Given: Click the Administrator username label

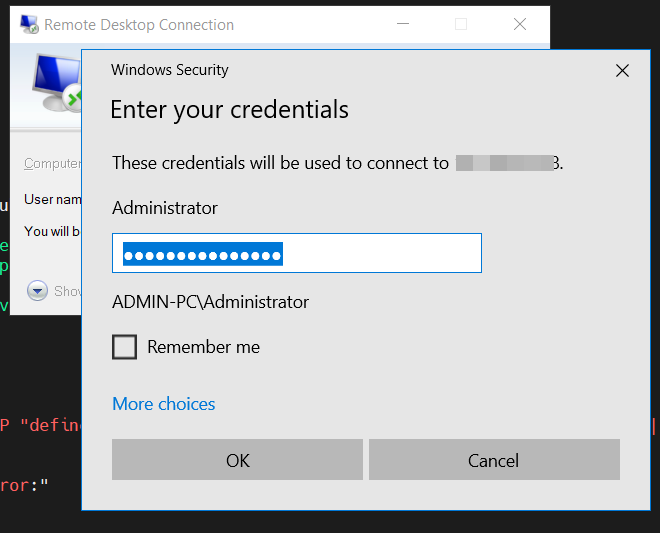Looking at the screenshot, I should (x=165, y=208).
